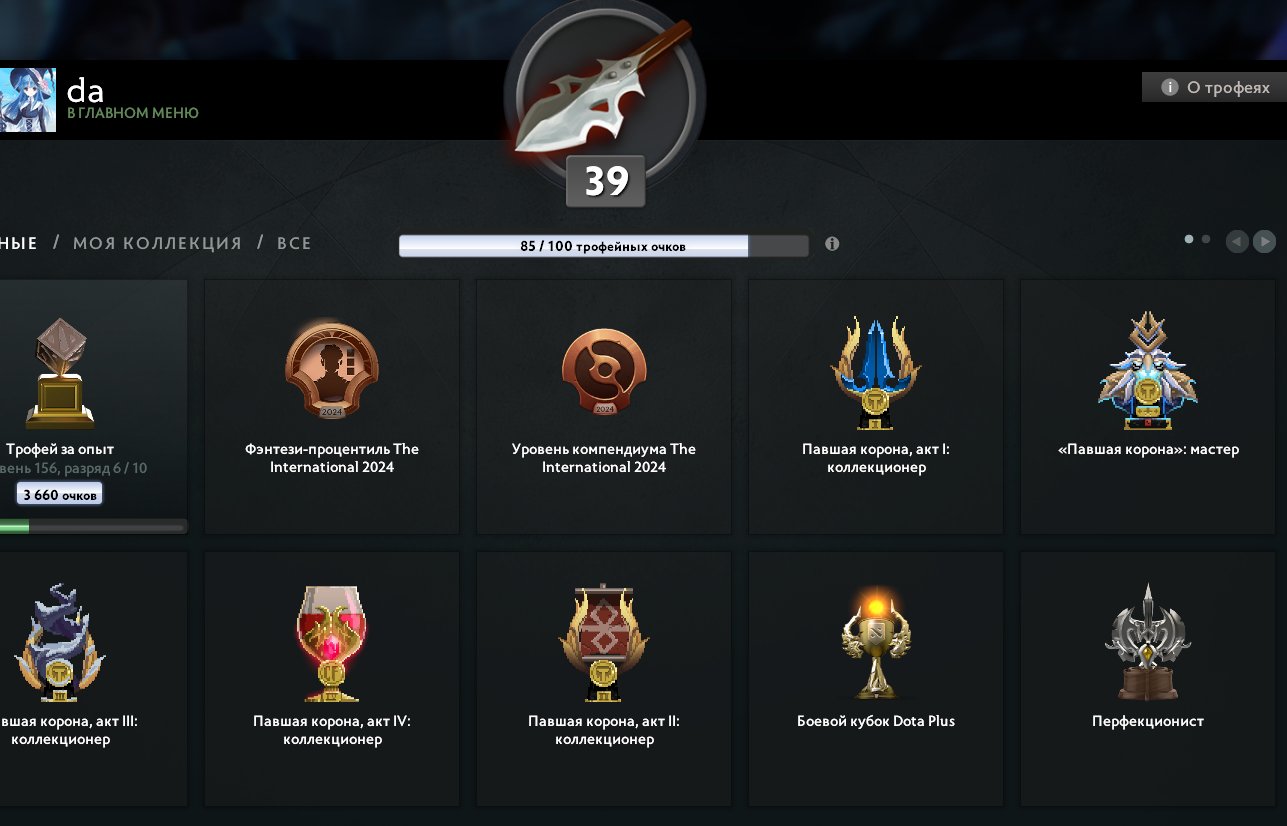Click the profile avatar thumbnail

(x=27, y=100)
